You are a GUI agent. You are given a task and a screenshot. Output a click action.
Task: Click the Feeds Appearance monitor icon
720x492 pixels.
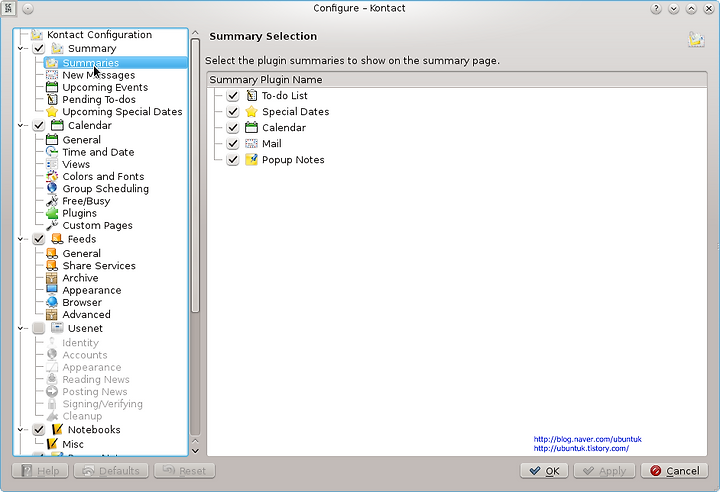click(x=52, y=290)
